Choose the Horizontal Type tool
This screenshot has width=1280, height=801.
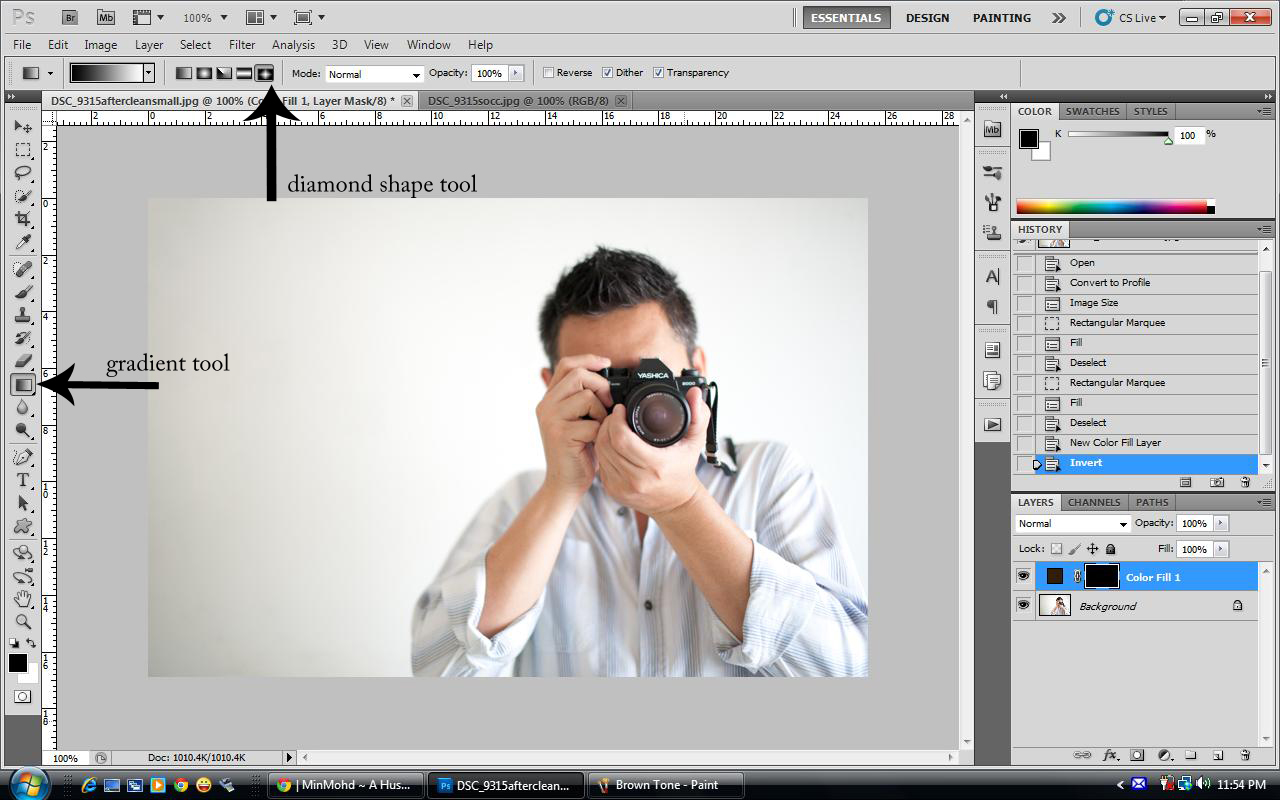tap(22, 480)
